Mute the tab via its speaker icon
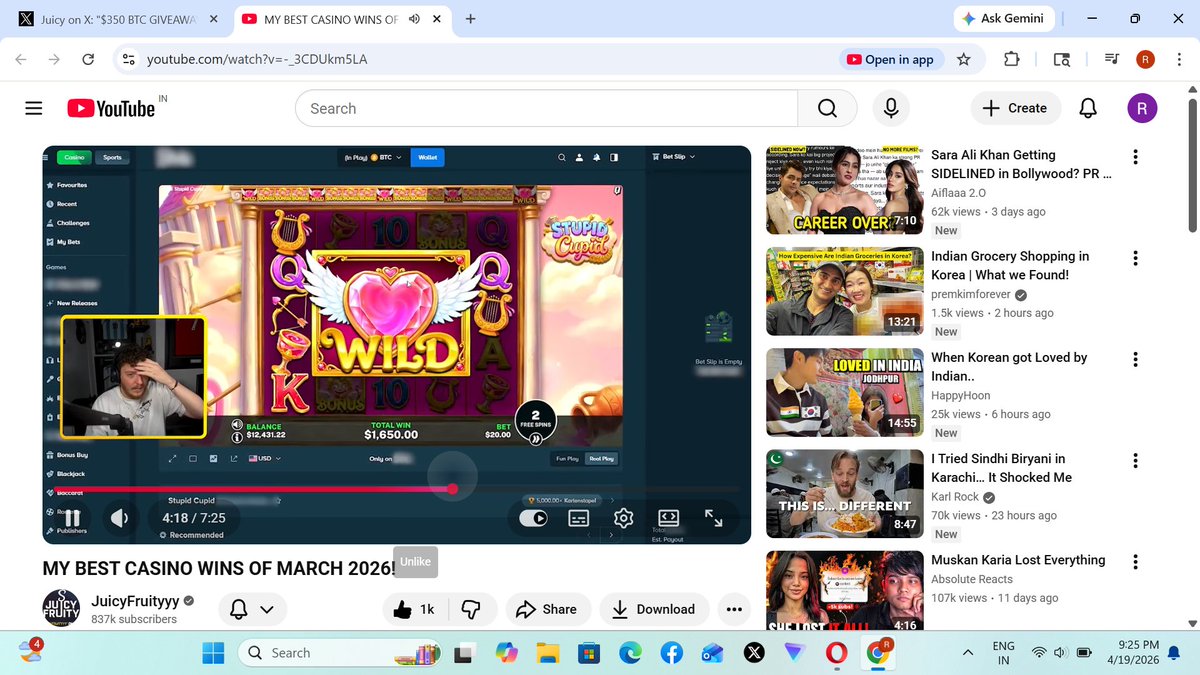 click(413, 19)
